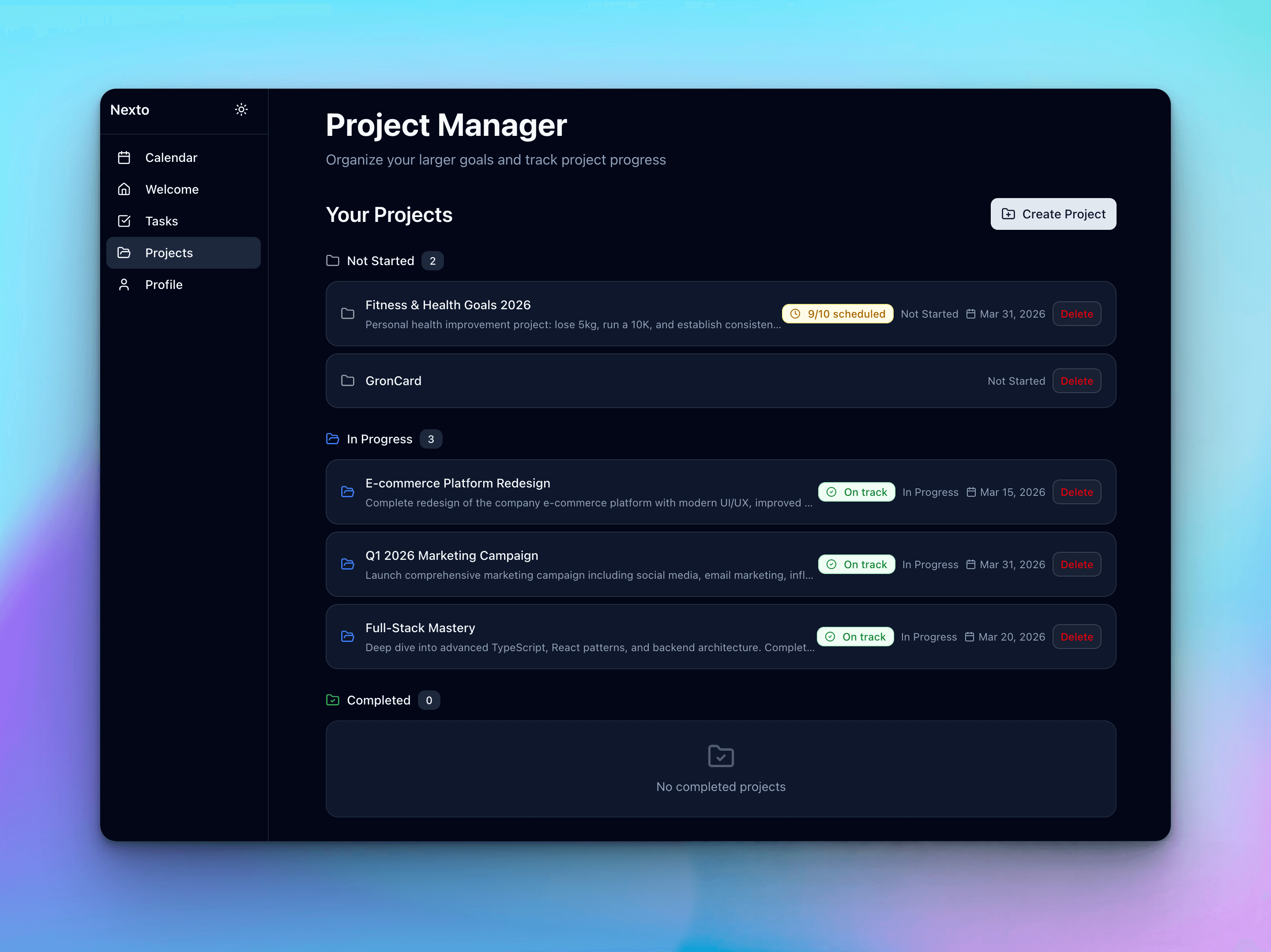The width and height of the screenshot is (1271, 952).
Task: Click the Create Project button
Action: click(1052, 214)
